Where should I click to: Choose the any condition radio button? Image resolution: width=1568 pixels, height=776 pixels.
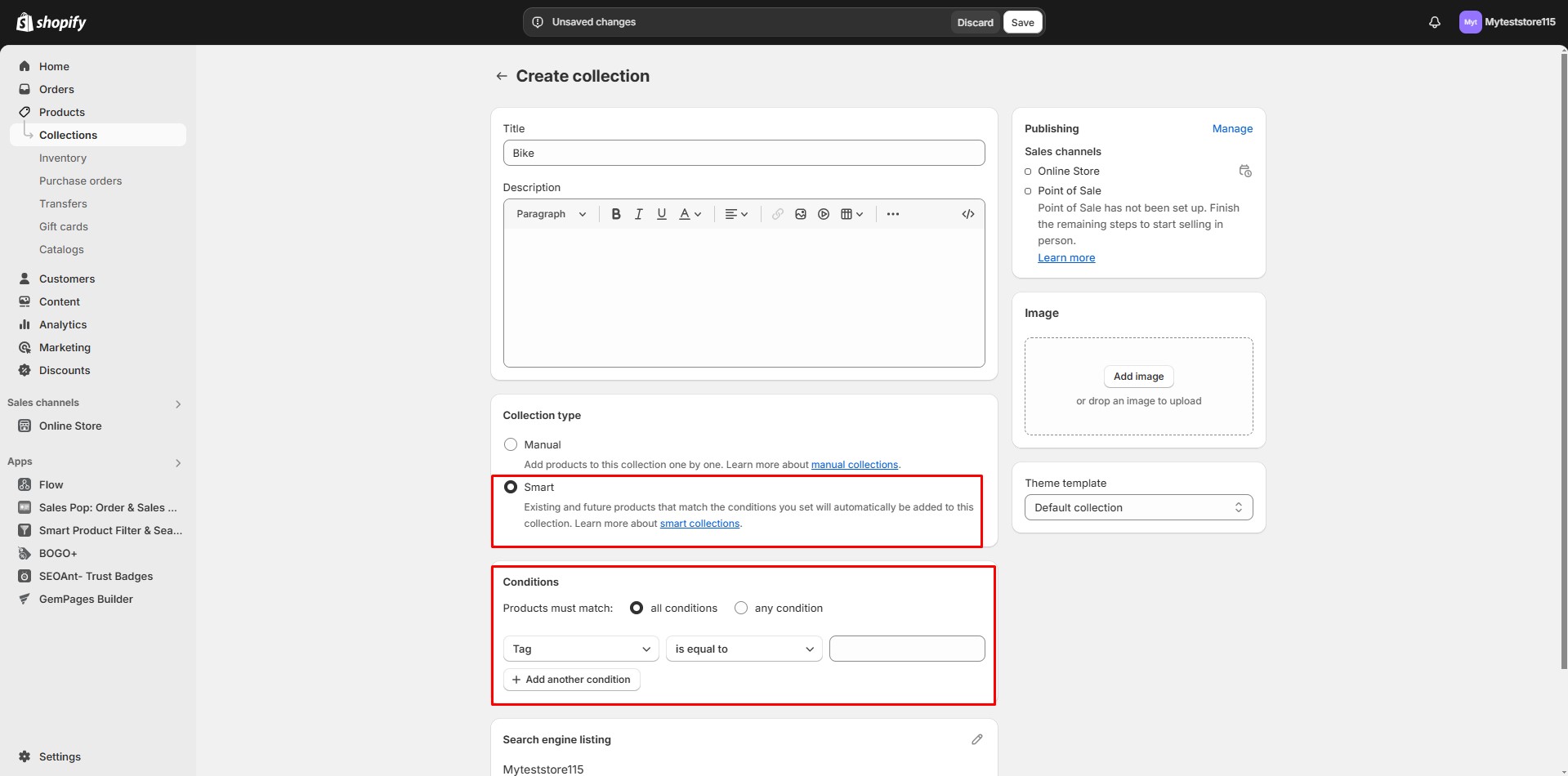point(741,608)
